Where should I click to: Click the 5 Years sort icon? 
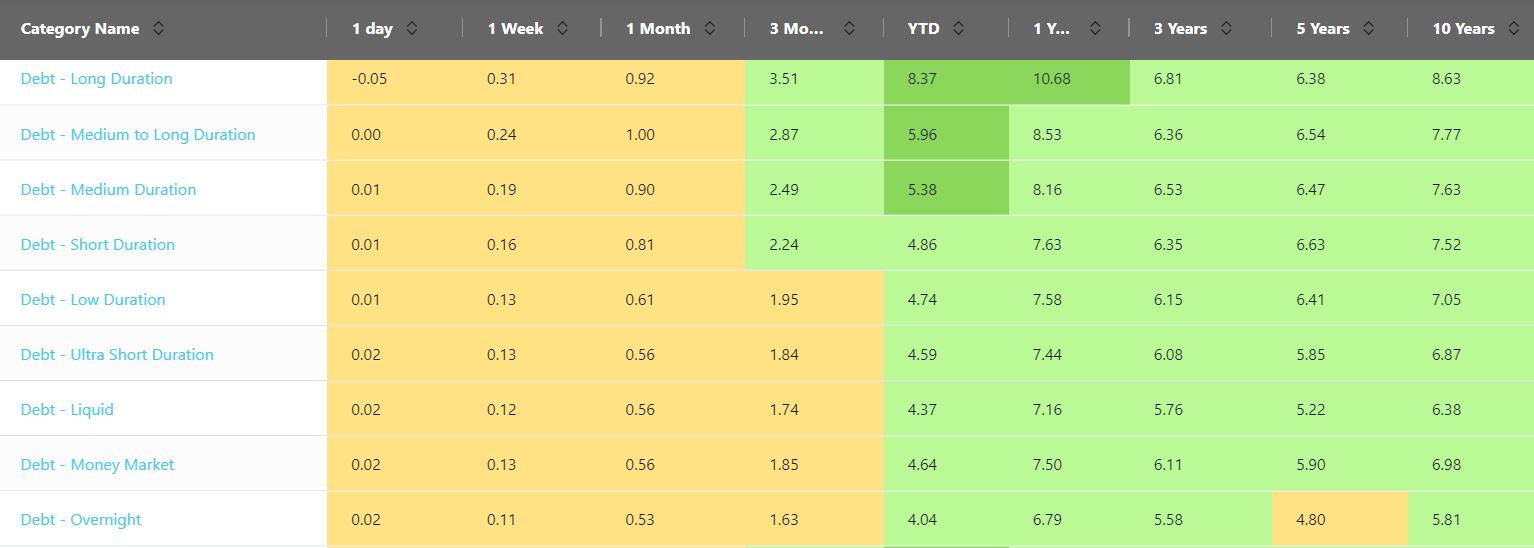tap(1369, 29)
